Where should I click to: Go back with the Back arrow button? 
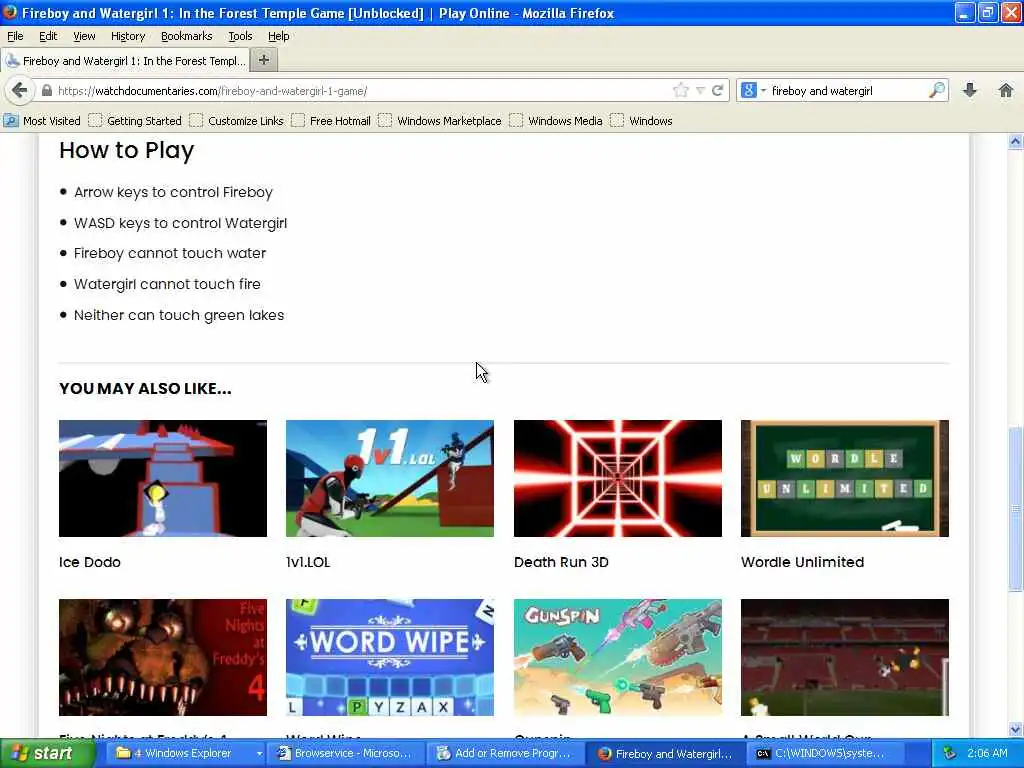coord(20,90)
